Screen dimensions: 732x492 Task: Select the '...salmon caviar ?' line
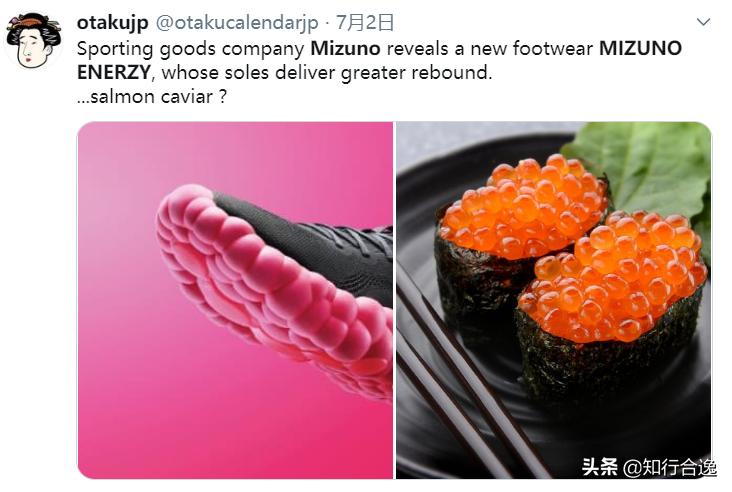(x=152, y=97)
